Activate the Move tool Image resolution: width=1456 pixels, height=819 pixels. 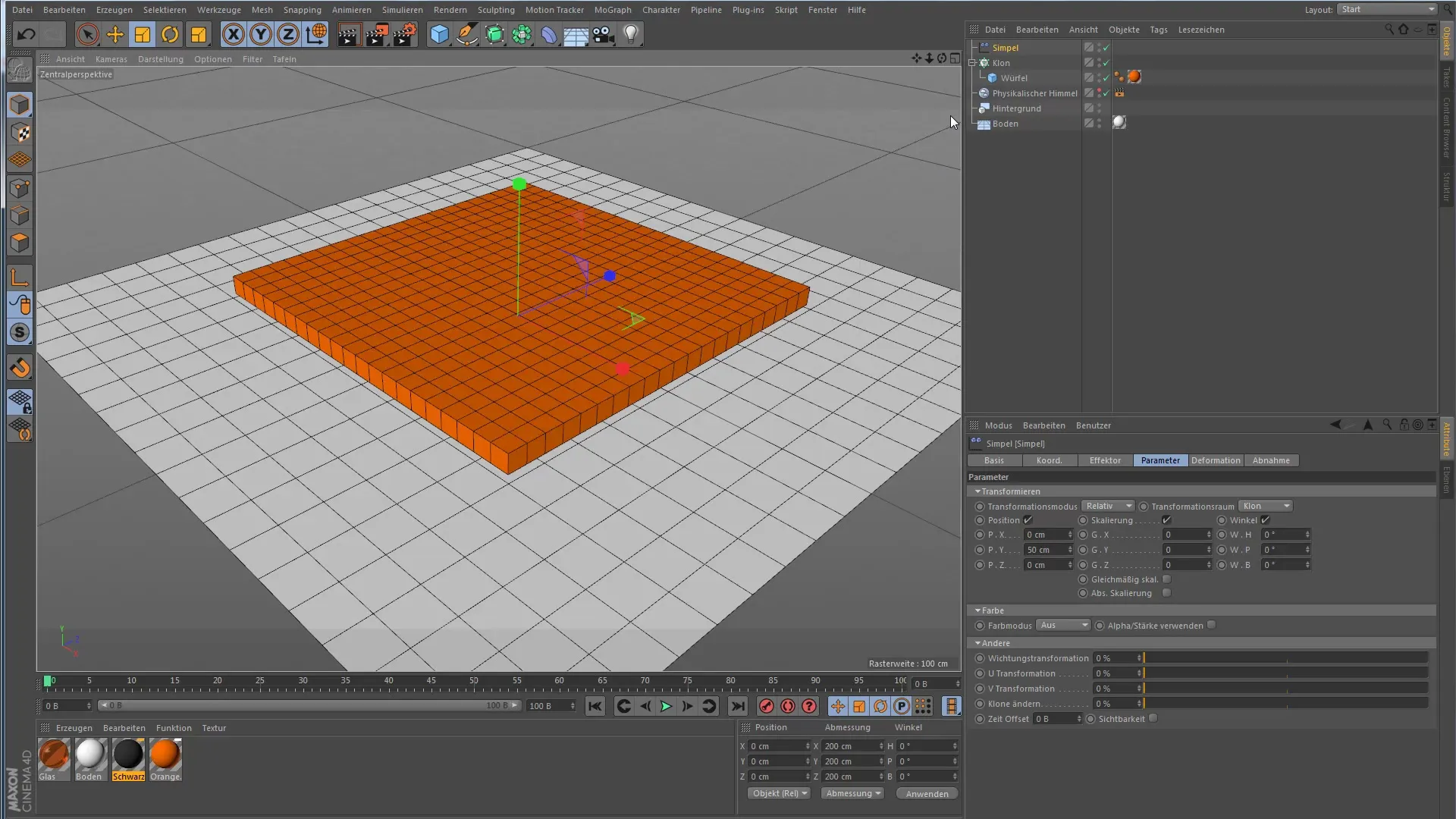click(x=115, y=34)
